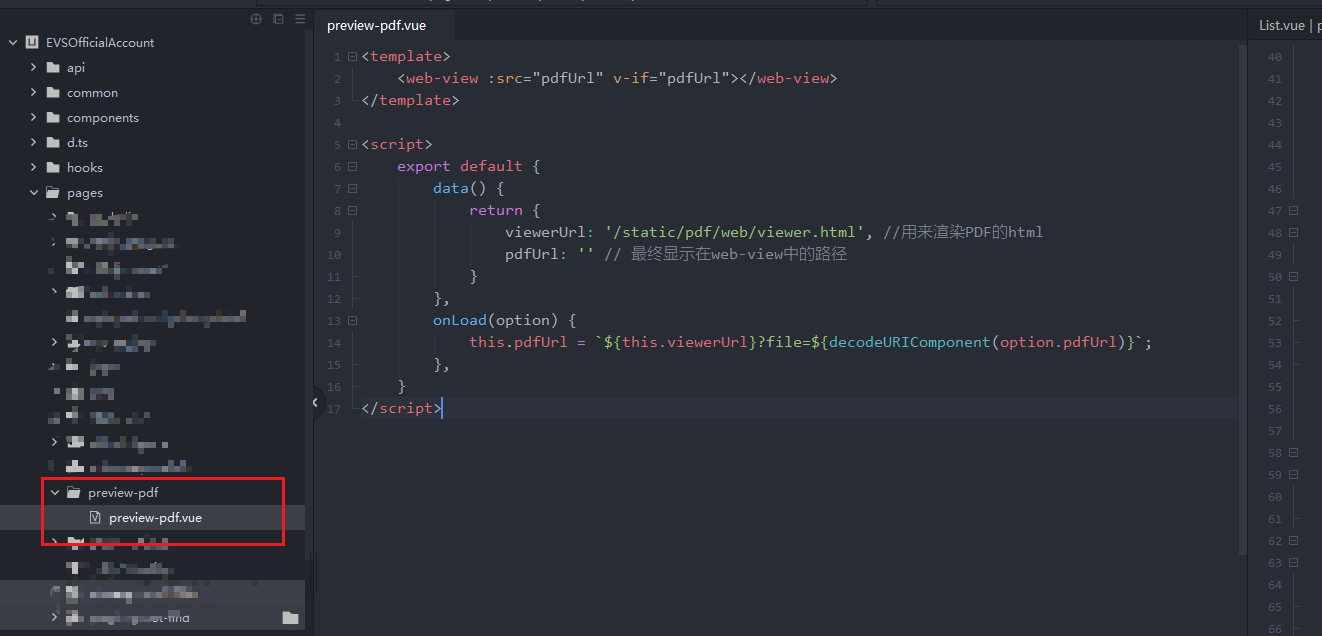The image size is (1322, 636).
Task: Expand the hooks folder
Action: pos(33,168)
